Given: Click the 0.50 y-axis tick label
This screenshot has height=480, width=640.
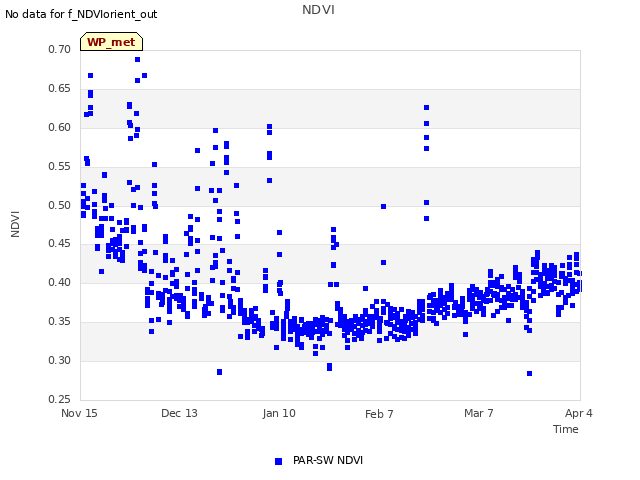Looking at the screenshot, I should (60, 205).
